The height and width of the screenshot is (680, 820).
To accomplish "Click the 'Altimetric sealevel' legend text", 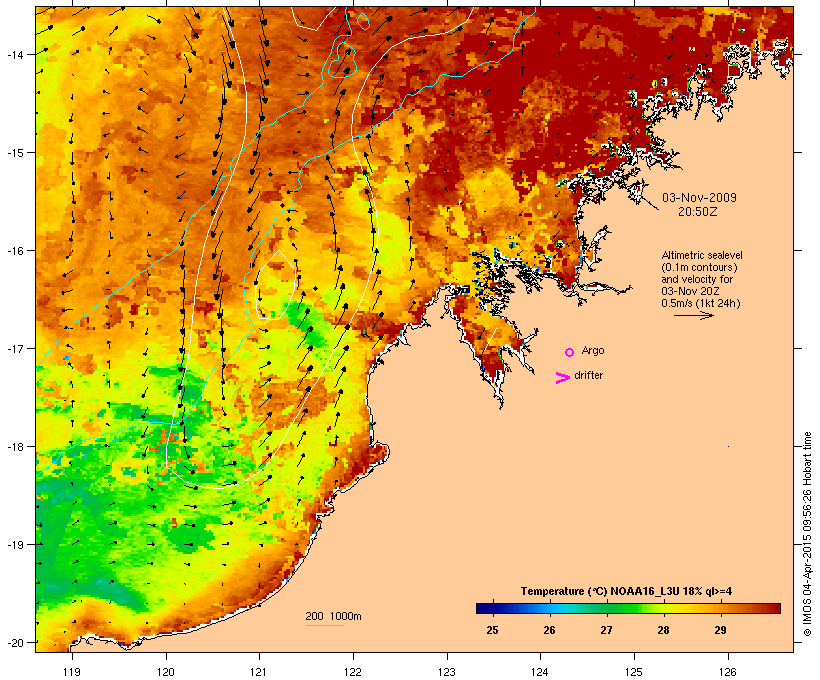I will tap(702, 255).
